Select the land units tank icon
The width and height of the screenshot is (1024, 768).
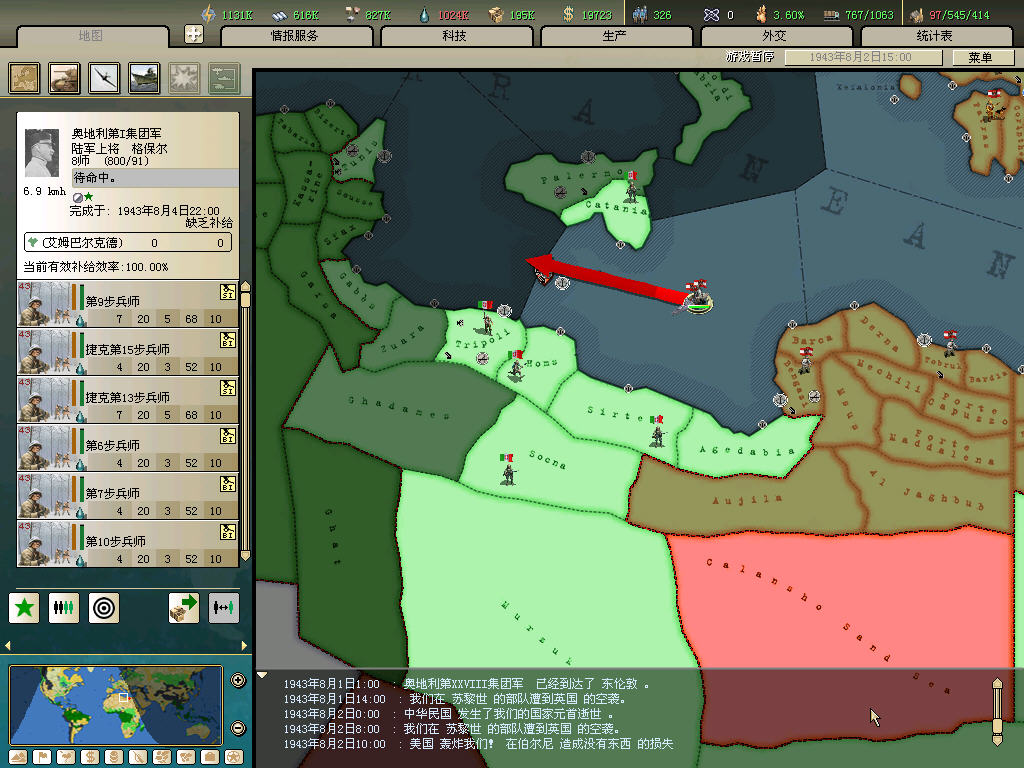pyautogui.click(x=64, y=78)
